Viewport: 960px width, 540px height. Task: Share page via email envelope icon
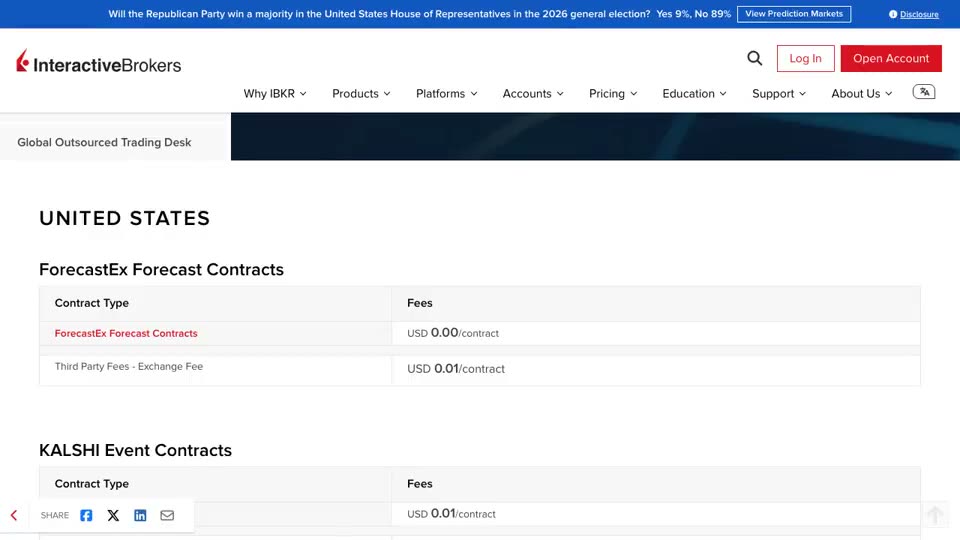[167, 516]
